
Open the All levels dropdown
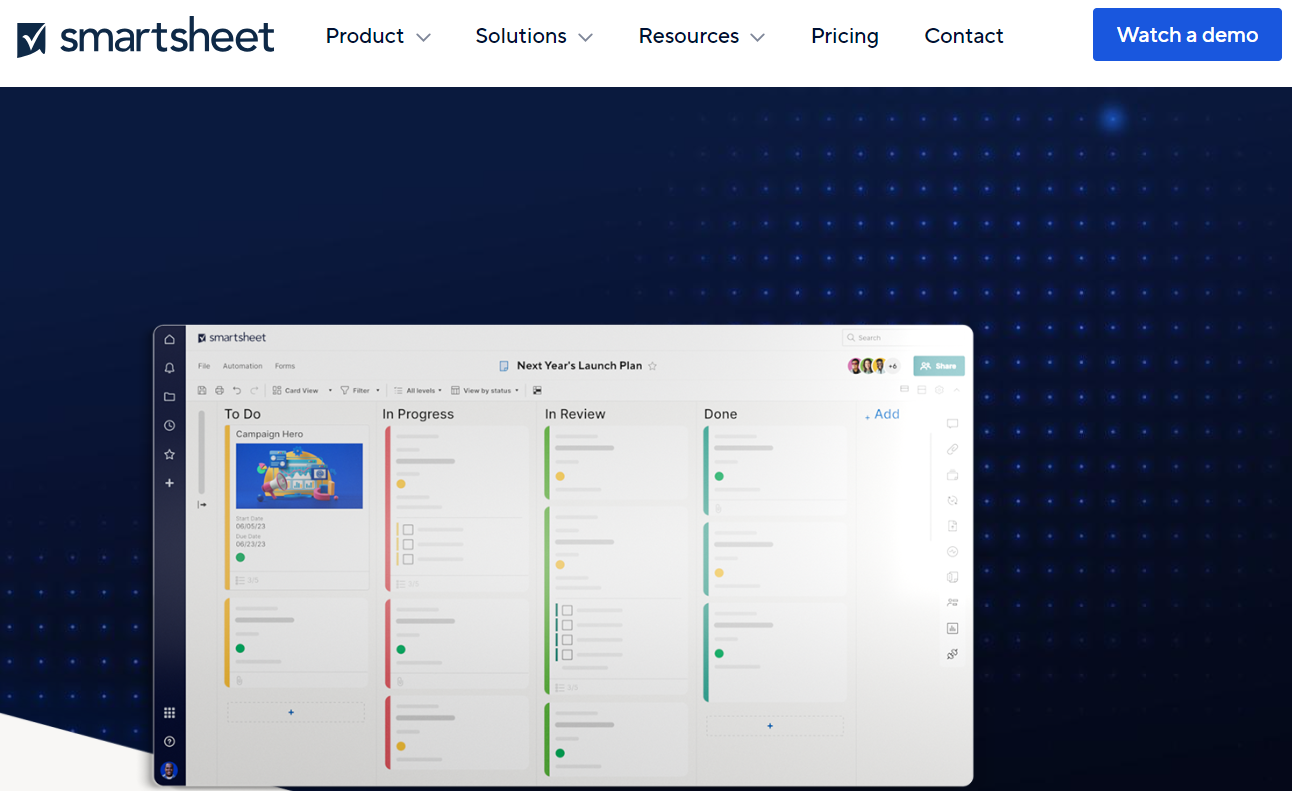click(417, 390)
